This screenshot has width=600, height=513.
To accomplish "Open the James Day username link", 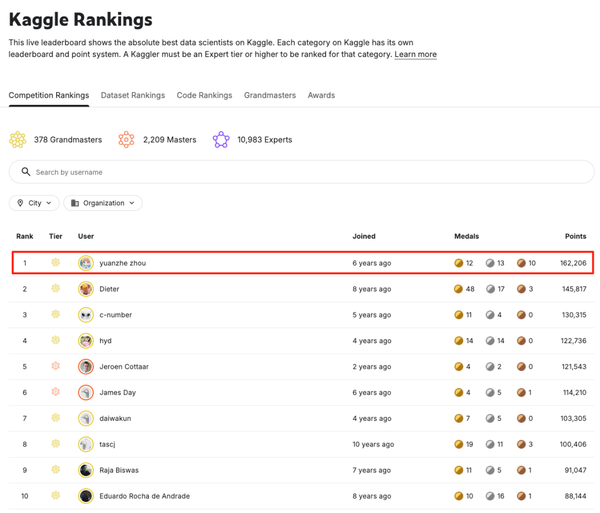I will click(117, 392).
